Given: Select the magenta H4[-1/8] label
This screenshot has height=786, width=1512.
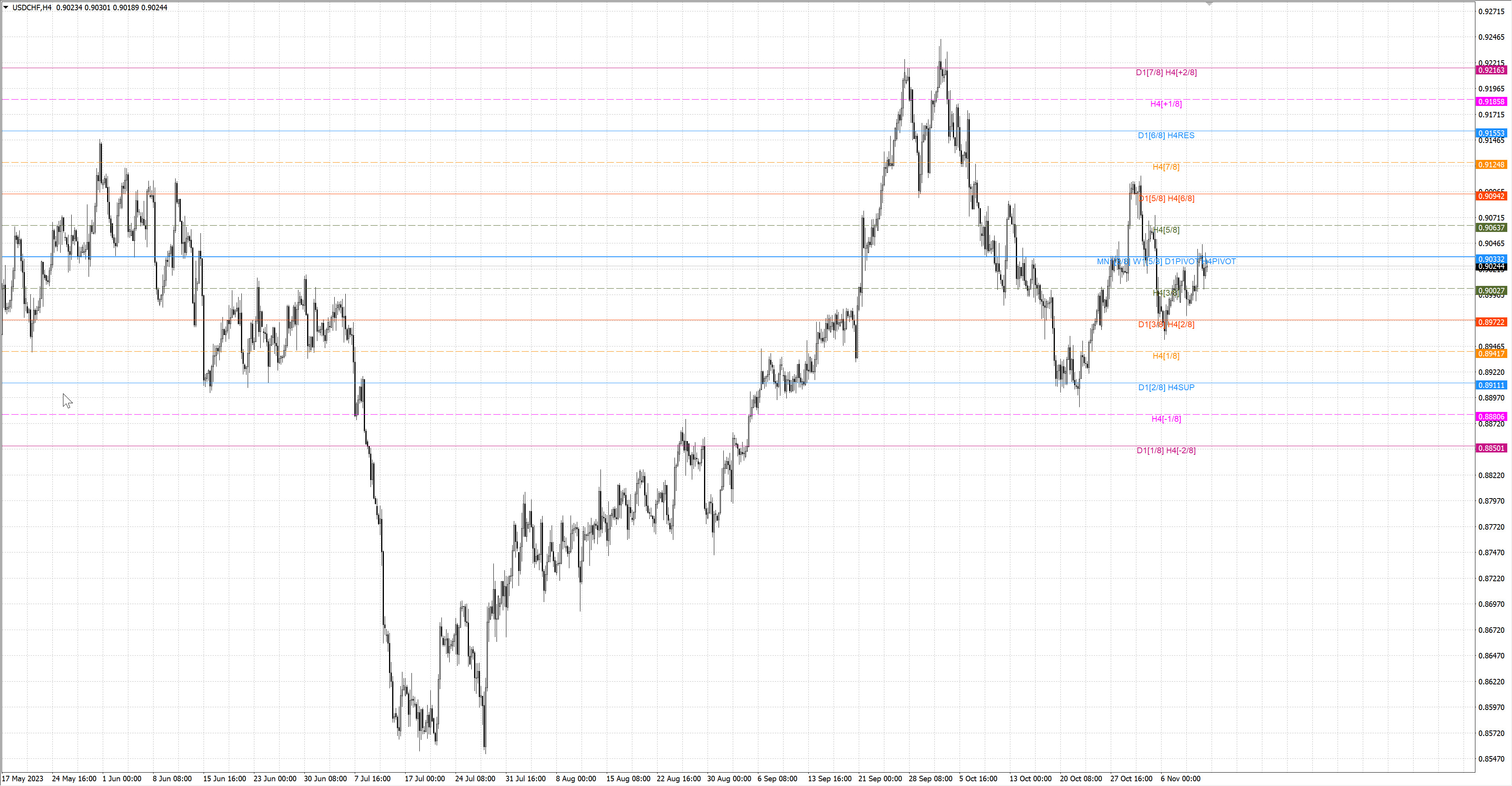Looking at the screenshot, I should [x=1165, y=419].
